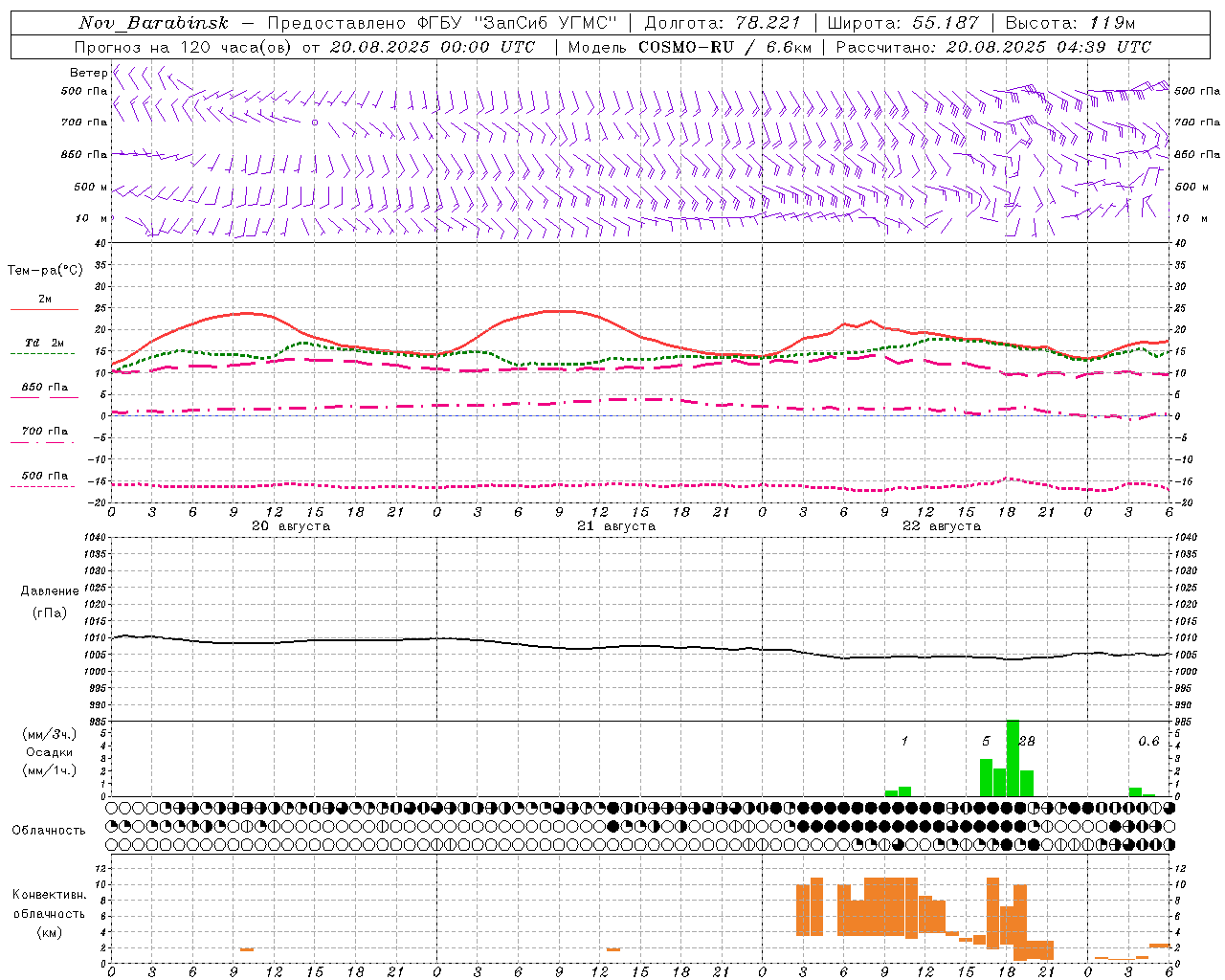Click the (гПа) unit under Давление
Image resolution: width=1225 pixels, height=980 pixels.
tap(50, 613)
